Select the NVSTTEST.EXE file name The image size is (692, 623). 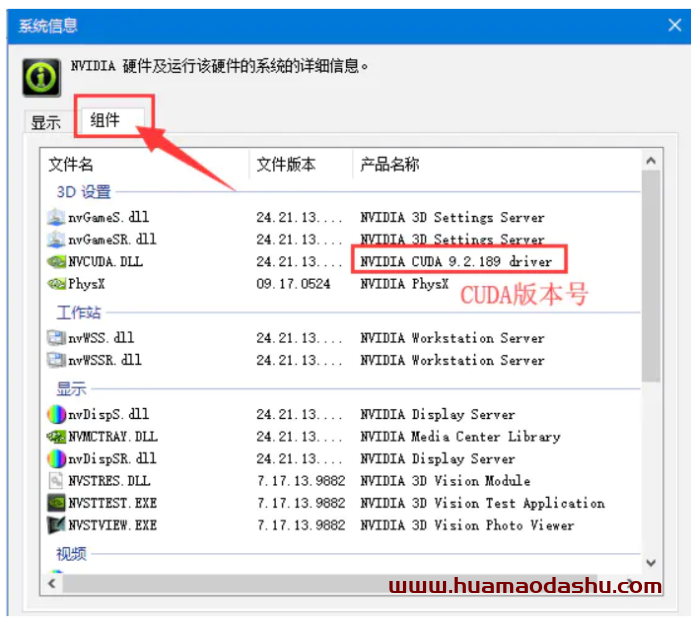(113, 503)
